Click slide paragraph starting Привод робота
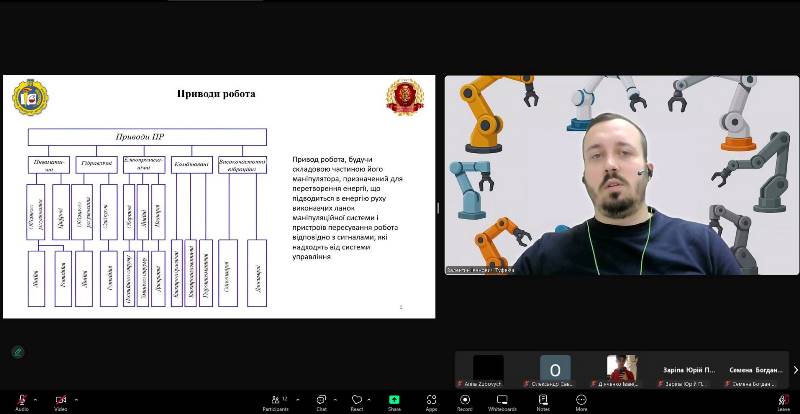The height and width of the screenshot is (414, 800). click(347, 208)
